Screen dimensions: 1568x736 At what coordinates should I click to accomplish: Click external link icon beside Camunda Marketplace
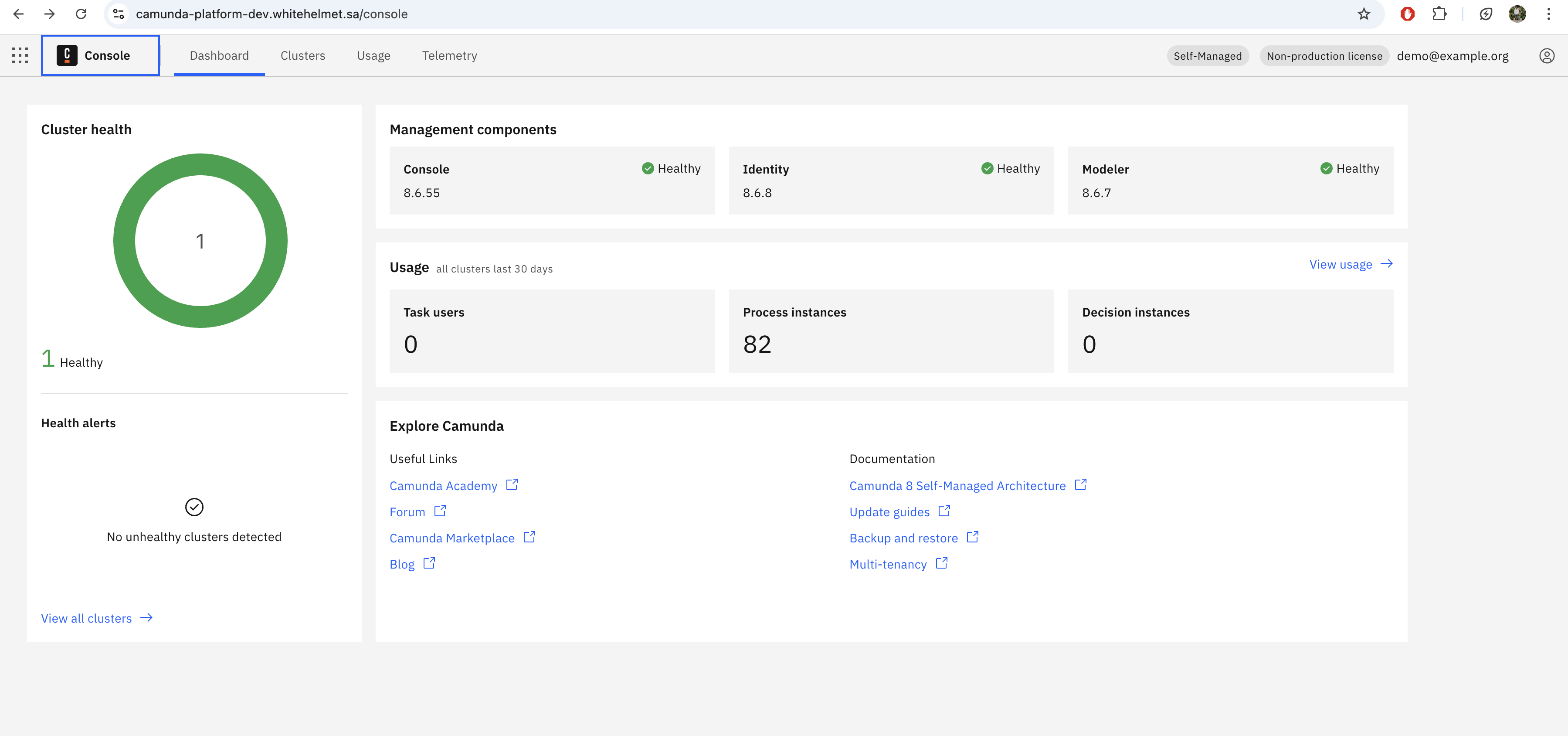529,537
